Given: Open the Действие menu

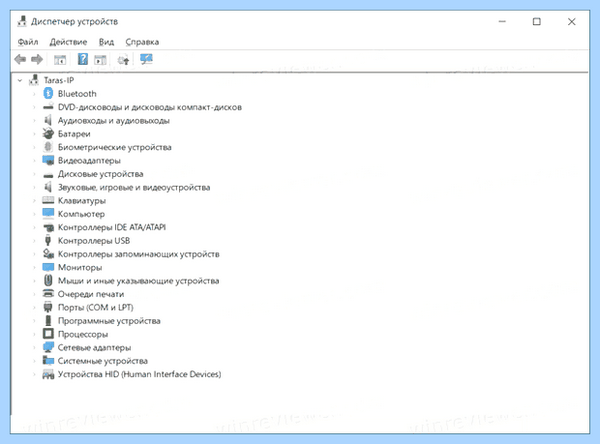Looking at the screenshot, I should 68,42.
